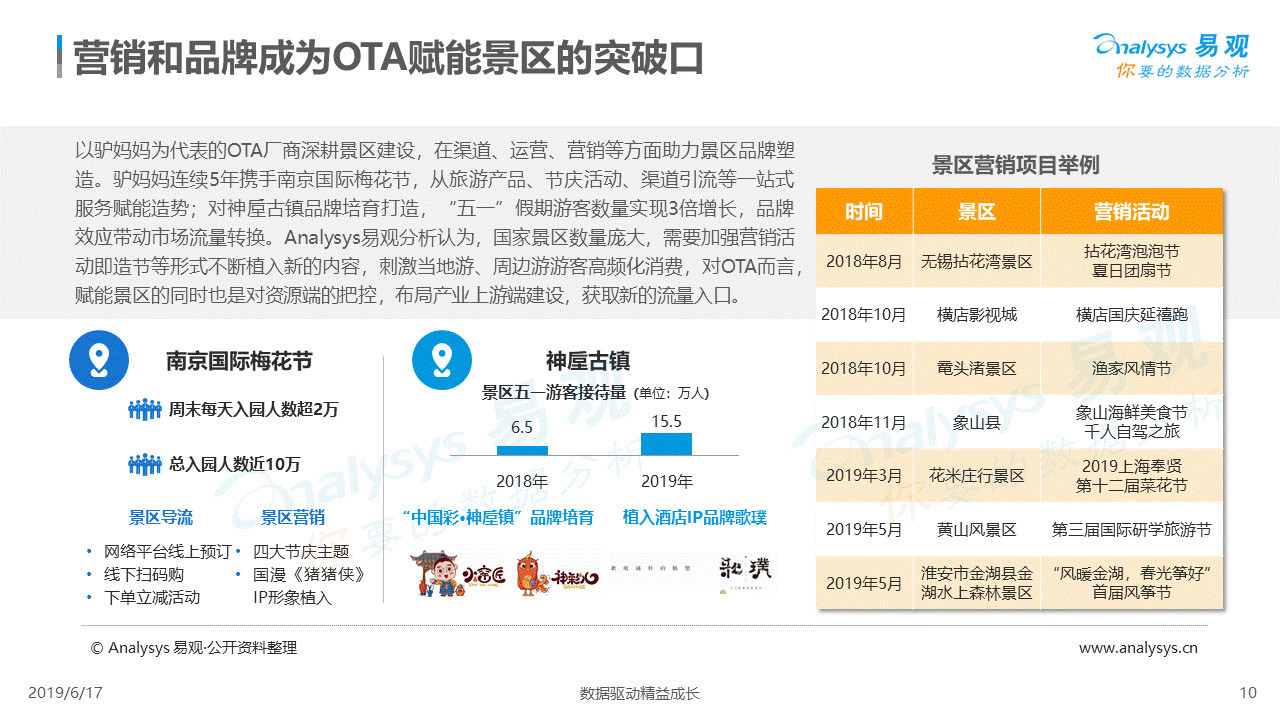
Task: Click the 淮安市金湖县金湖水上森林景区 cell
Action: click(977, 583)
